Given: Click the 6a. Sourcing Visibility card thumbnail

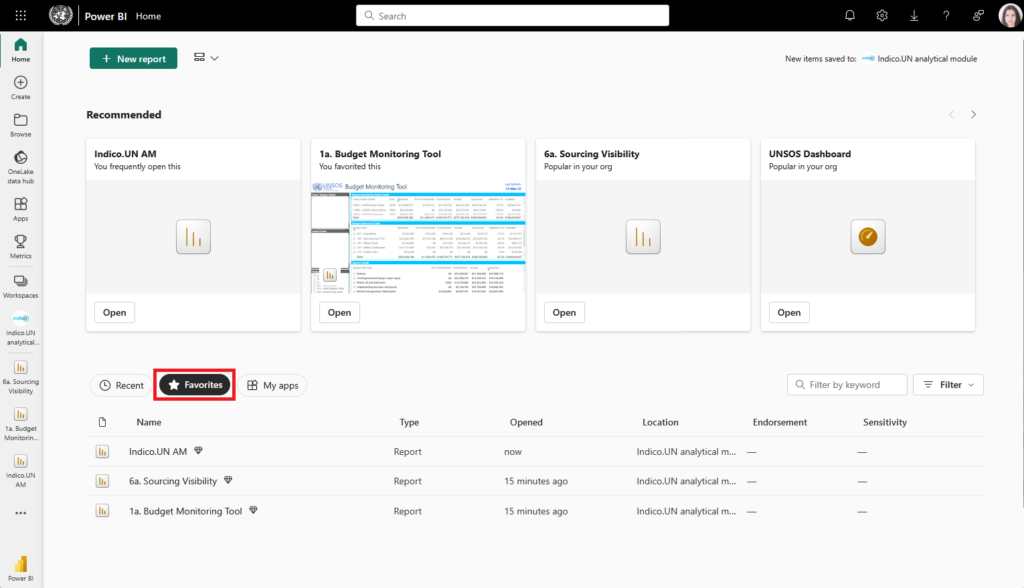Looking at the screenshot, I should pos(643,237).
